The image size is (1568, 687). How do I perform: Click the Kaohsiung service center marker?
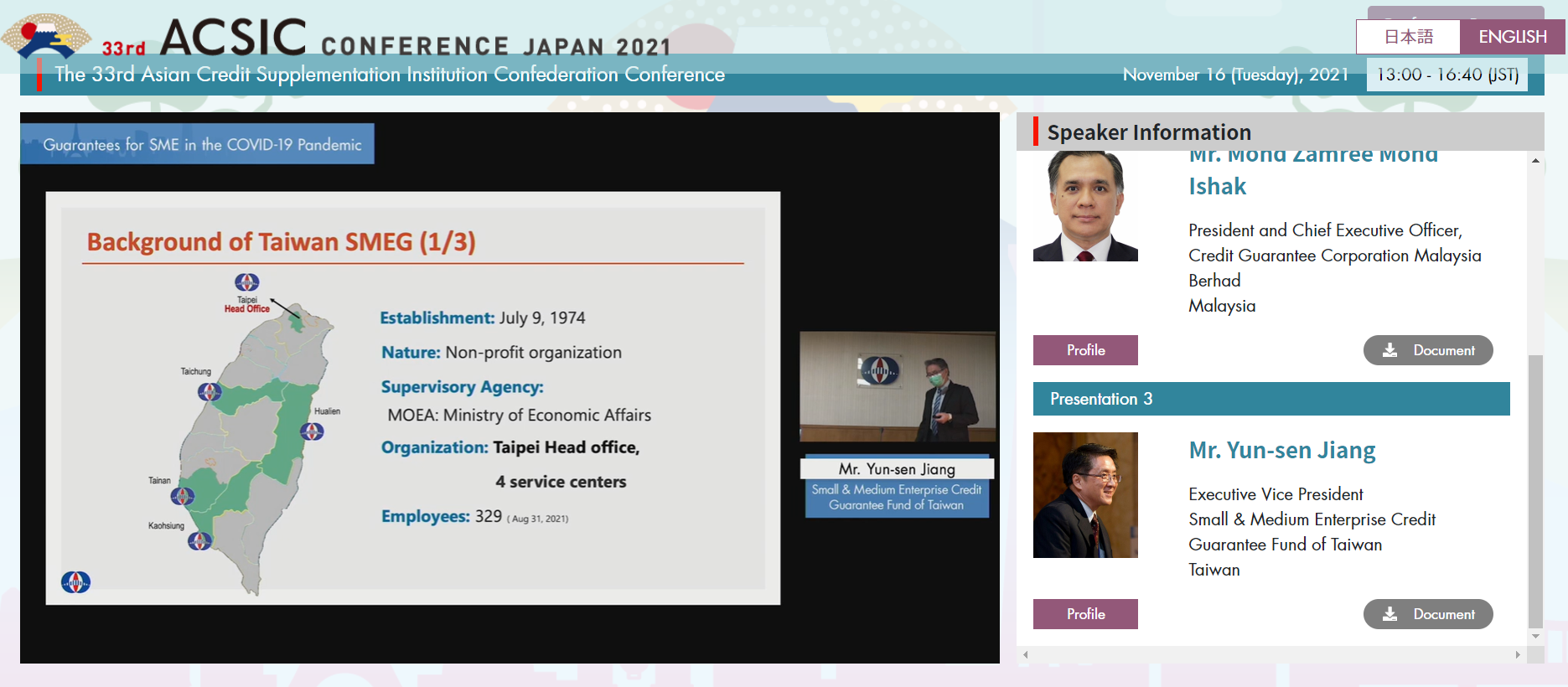pyautogui.click(x=199, y=541)
